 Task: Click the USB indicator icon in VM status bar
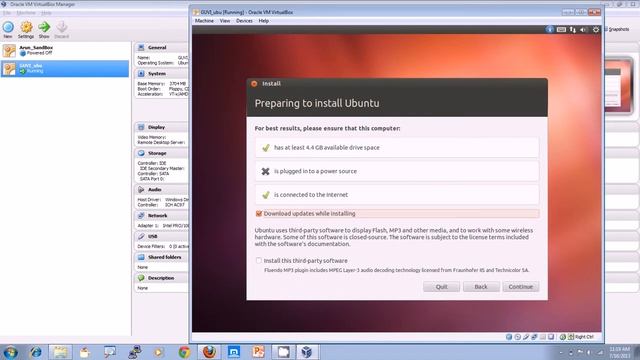pos(526,337)
